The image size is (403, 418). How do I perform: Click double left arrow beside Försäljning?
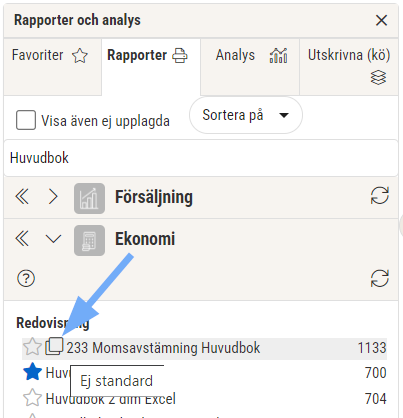[22, 197]
